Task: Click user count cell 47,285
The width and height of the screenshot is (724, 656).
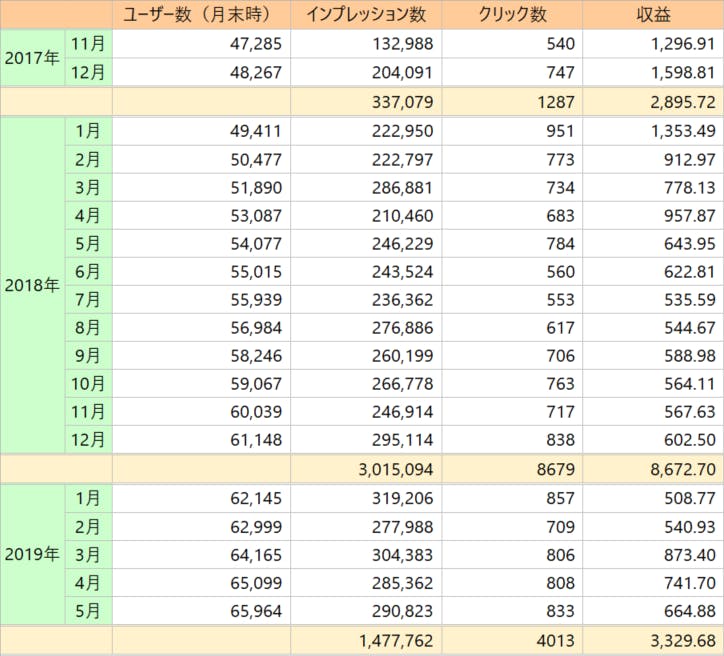Action: tap(250, 44)
